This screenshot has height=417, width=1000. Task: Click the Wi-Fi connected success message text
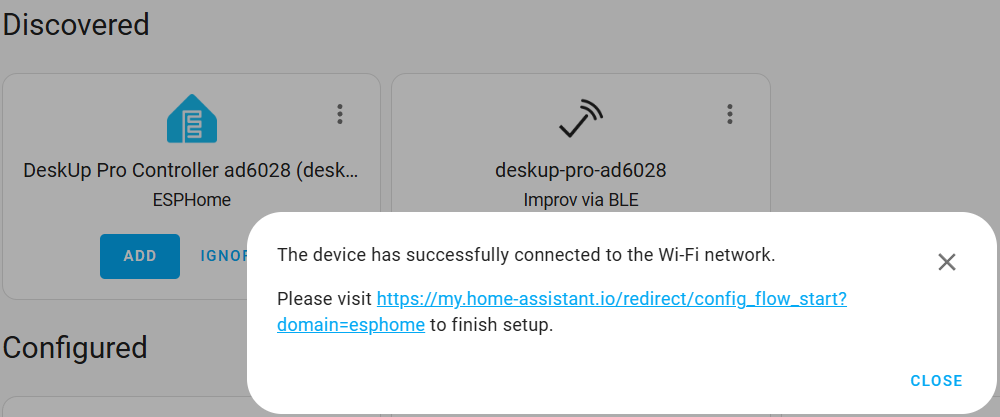point(526,255)
